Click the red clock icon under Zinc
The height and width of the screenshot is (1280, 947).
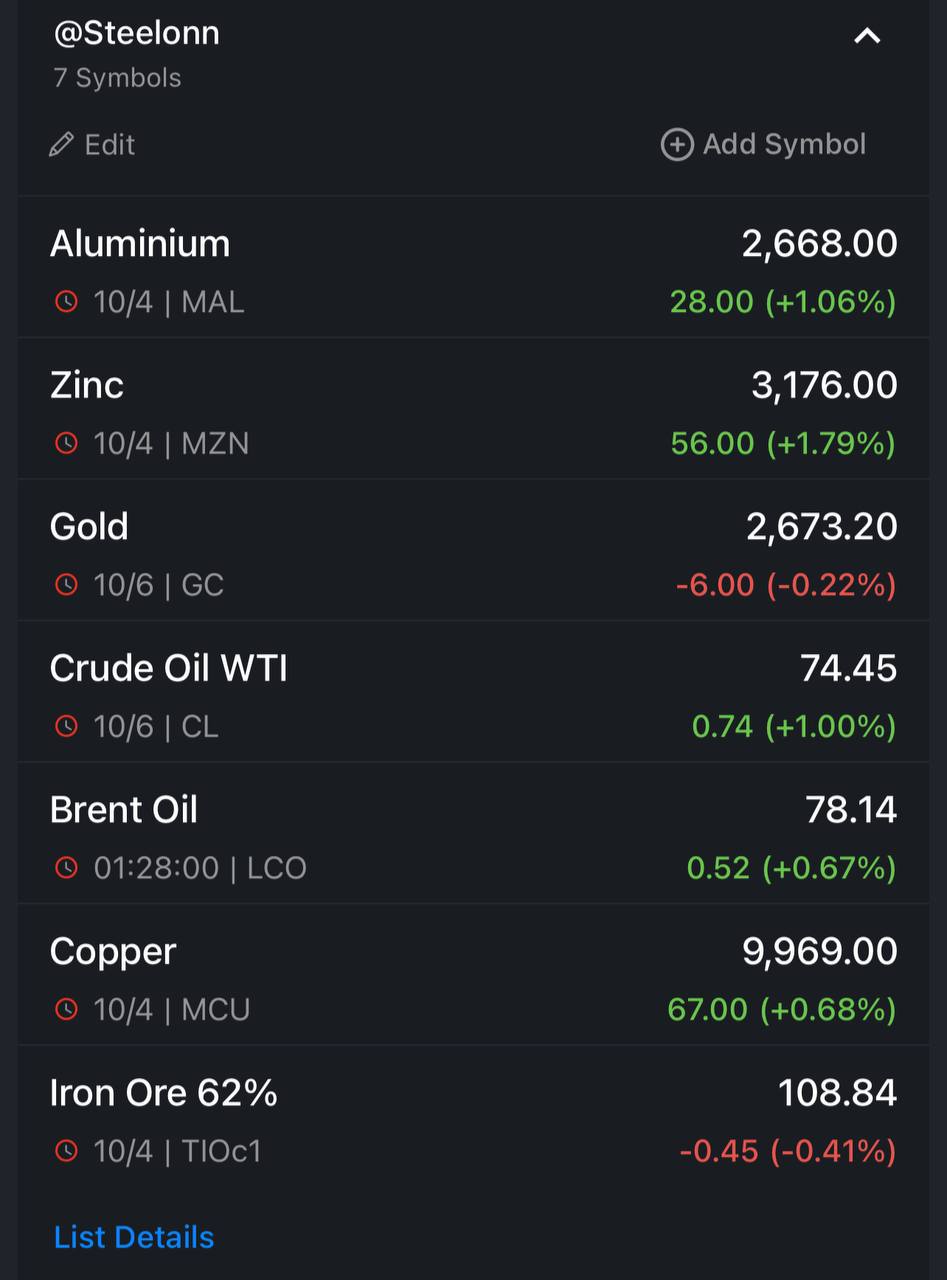pos(66,443)
